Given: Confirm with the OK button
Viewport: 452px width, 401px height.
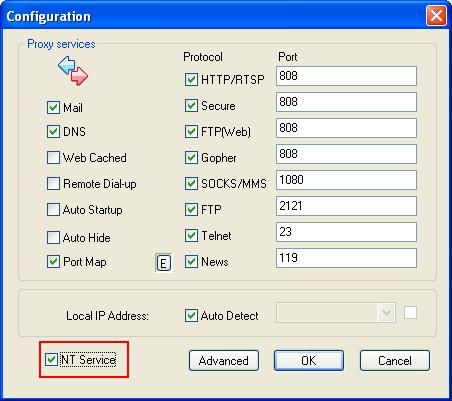Looking at the screenshot, I should click(x=309, y=361).
